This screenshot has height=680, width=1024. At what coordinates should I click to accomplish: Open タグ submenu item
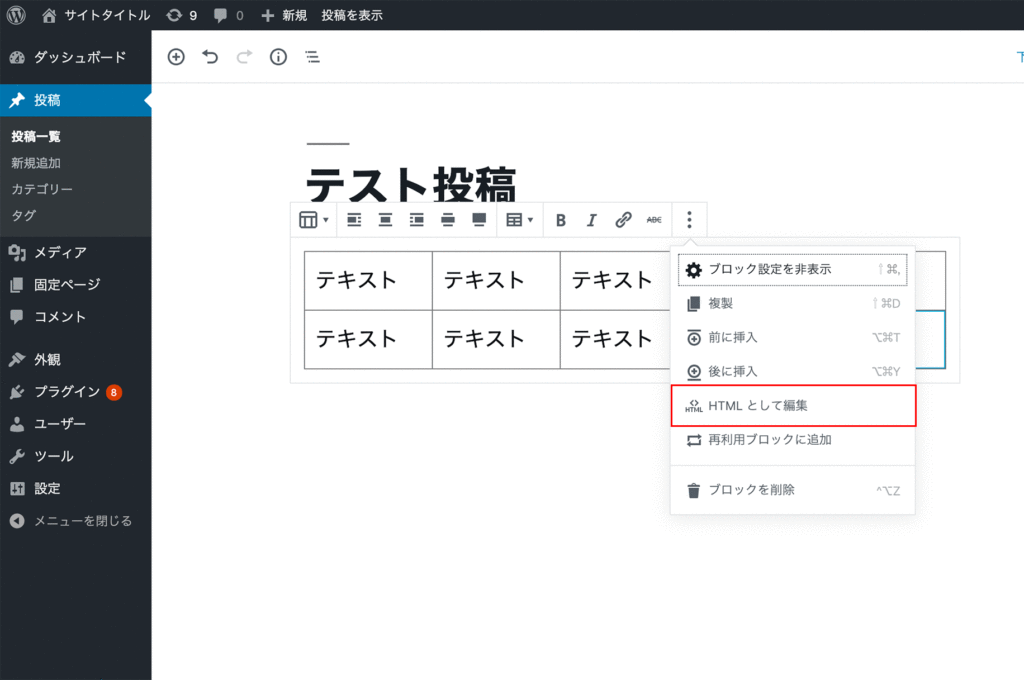pos(24,216)
